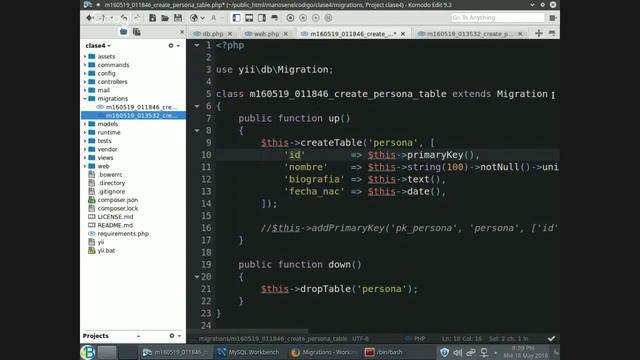640x360 pixels.
Task: Click the Back navigation arrow in toolbar
Action: pyautogui.click(x=89, y=18)
